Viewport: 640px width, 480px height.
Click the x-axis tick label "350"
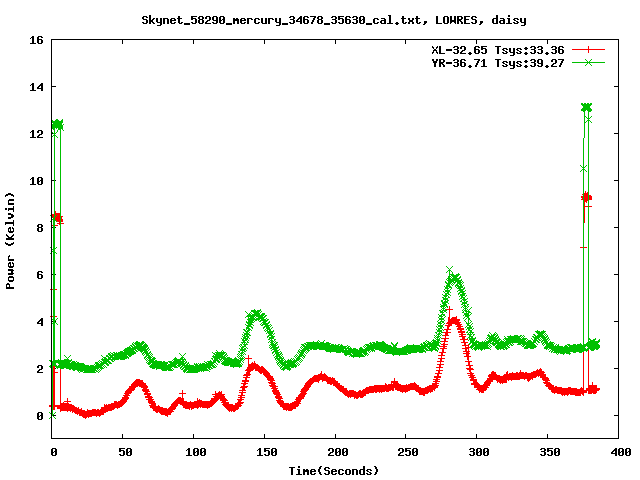550,452
